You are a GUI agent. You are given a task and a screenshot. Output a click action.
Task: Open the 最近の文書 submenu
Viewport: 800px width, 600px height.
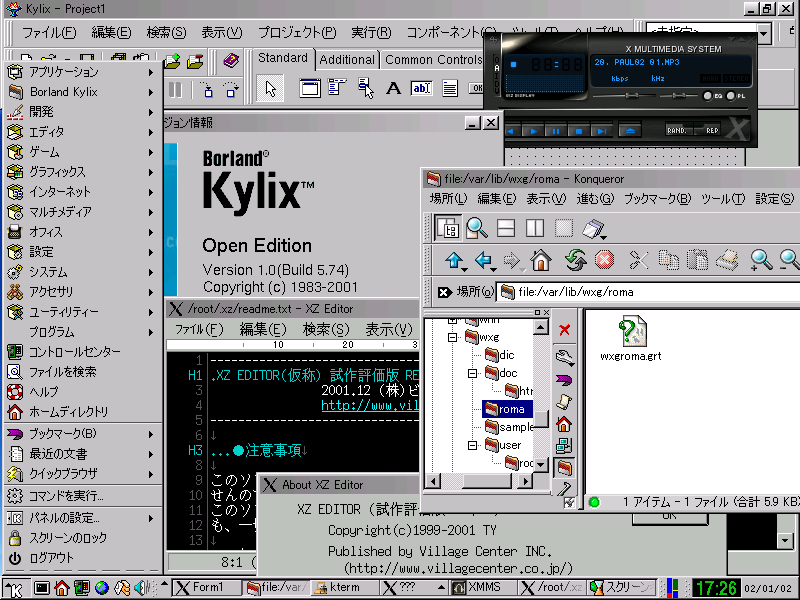(82, 454)
